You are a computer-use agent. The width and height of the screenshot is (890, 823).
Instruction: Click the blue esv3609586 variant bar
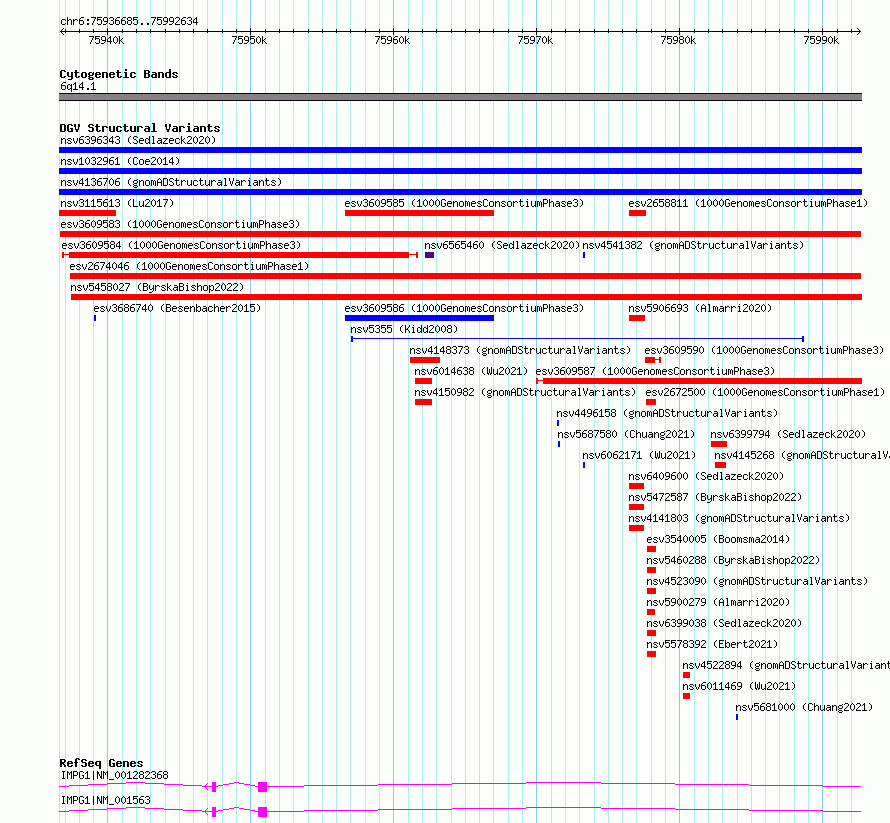(x=419, y=318)
